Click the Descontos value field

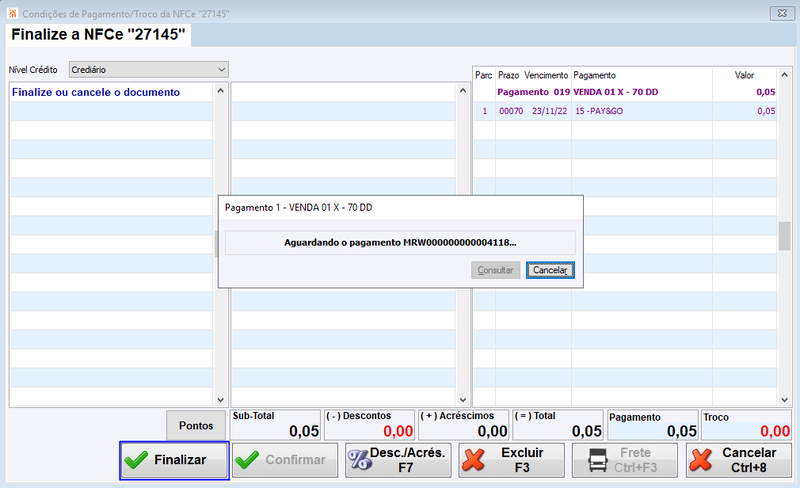pyautogui.click(x=369, y=425)
